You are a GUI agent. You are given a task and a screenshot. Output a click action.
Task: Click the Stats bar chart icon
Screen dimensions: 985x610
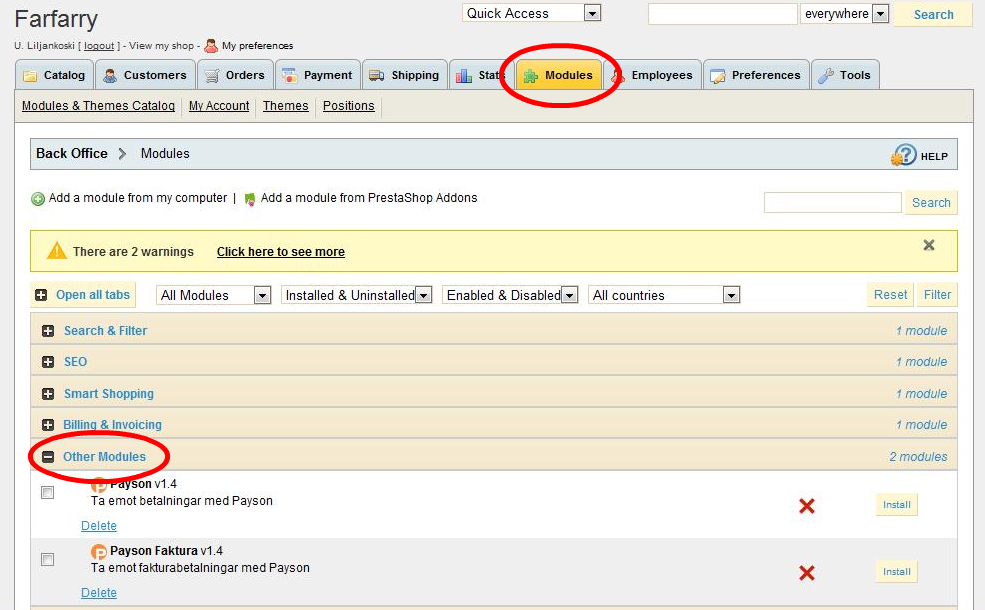(x=464, y=76)
